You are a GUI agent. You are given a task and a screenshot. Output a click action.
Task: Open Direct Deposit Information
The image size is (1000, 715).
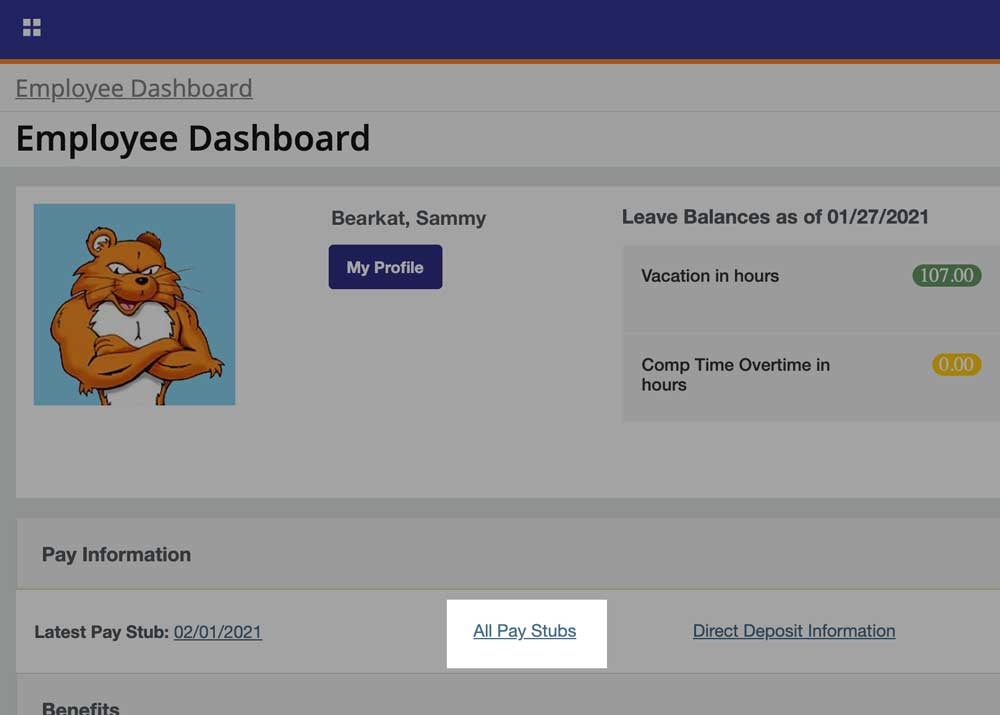tap(794, 631)
